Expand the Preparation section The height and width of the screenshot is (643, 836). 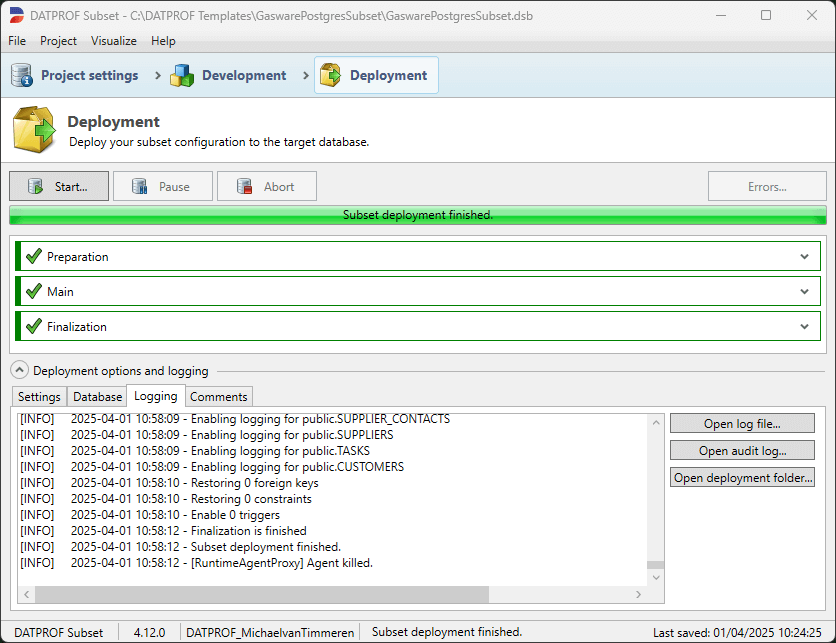tap(806, 256)
